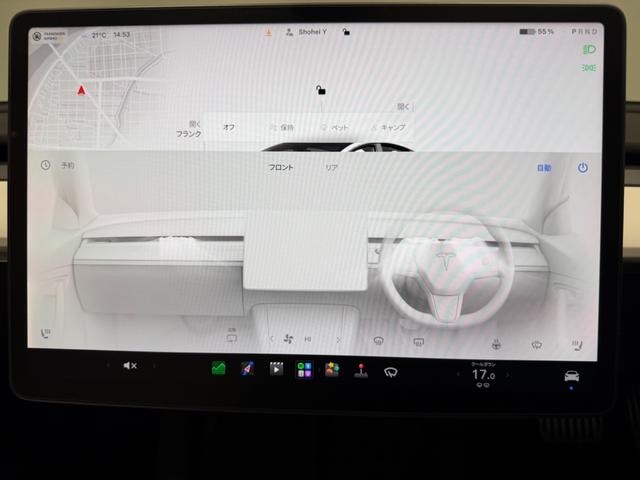The image size is (640, 480).
Task: Tap the green parking lights indicator icon
Action: pyautogui.click(x=589, y=68)
